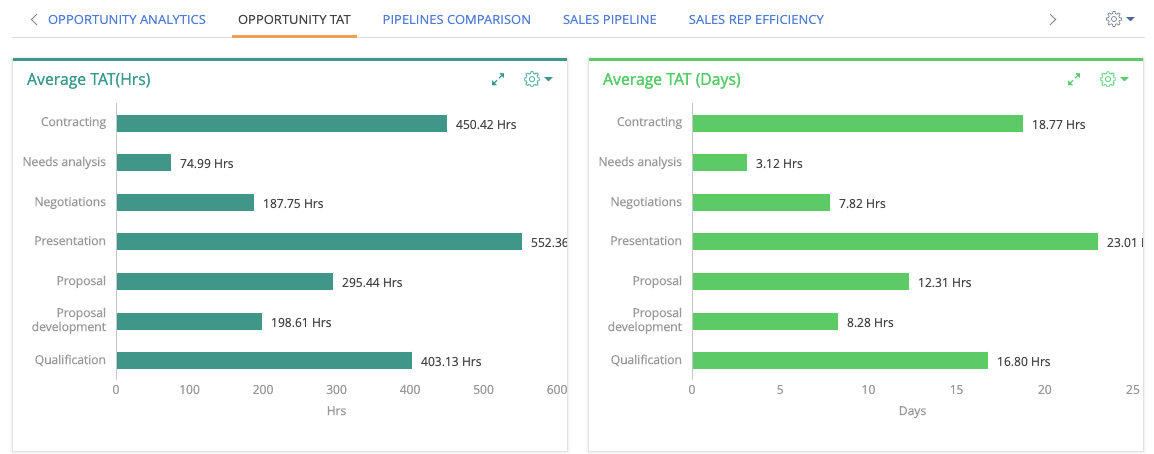Select the Negotiations bar in hours chart
The image size is (1154, 454).
(185, 202)
